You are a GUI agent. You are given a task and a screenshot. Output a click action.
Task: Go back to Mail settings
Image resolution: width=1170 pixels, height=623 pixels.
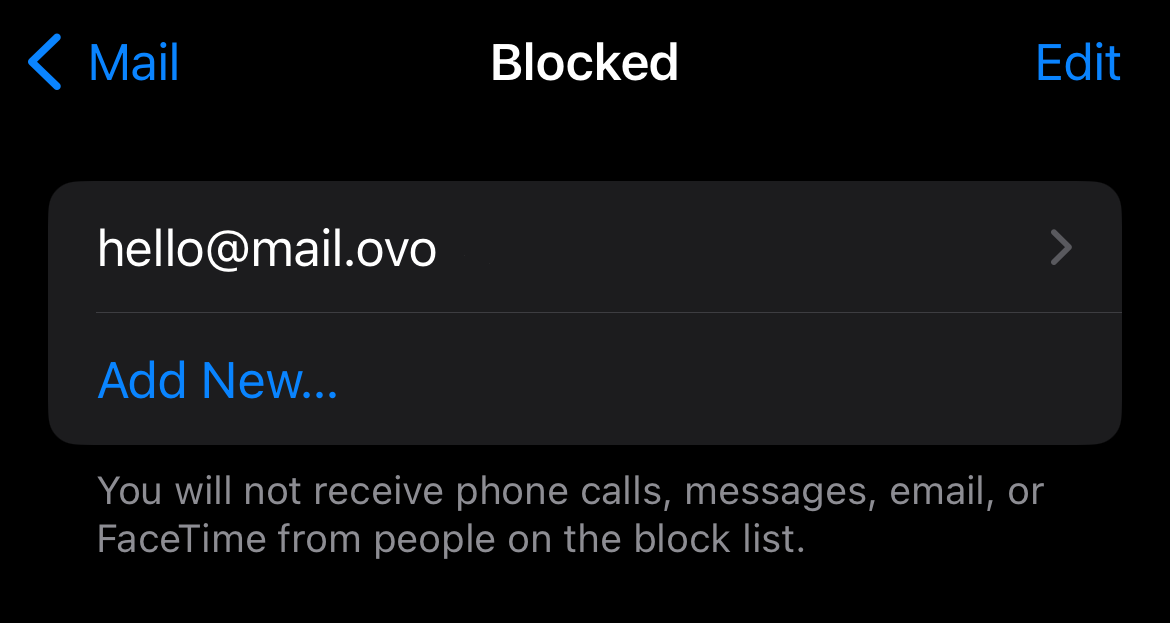pyautogui.click(x=104, y=62)
